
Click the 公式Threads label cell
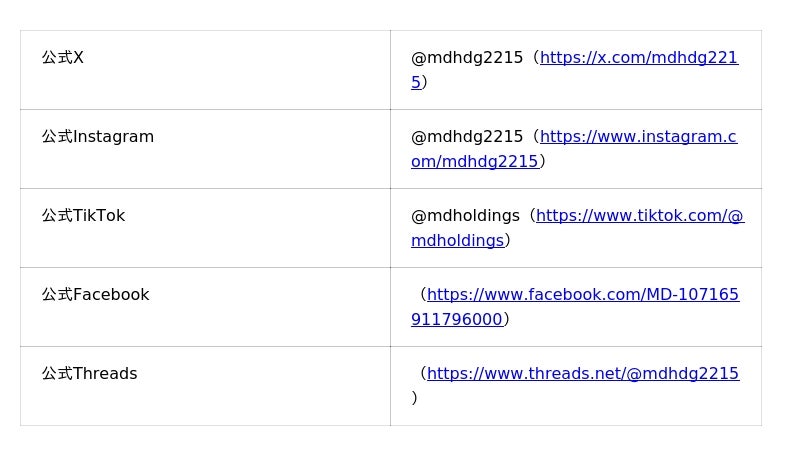click(x=89, y=374)
